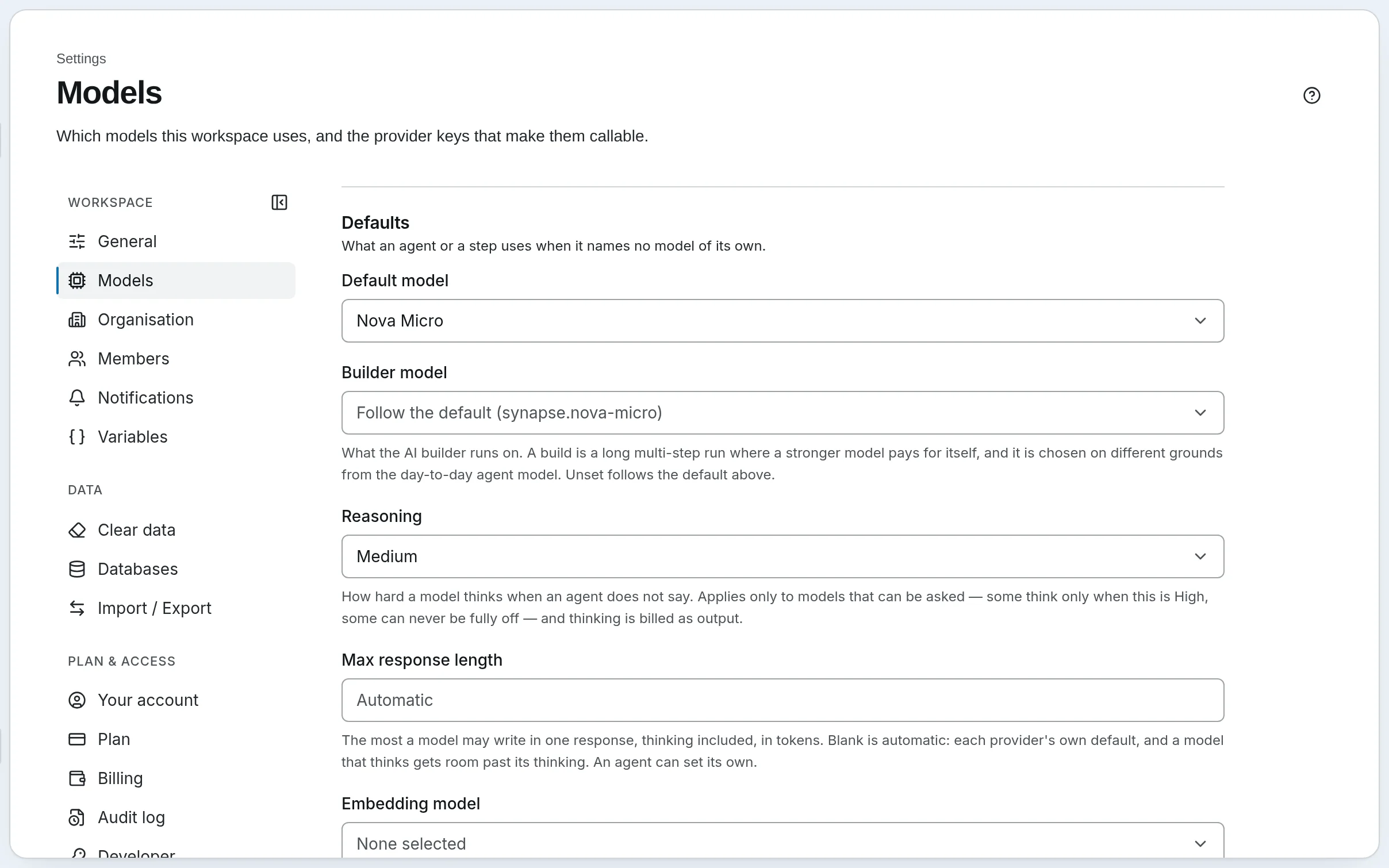The height and width of the screenshot is (868, 1389).
Task: Focus the Max response length field
Action: (x=782, y=700)
